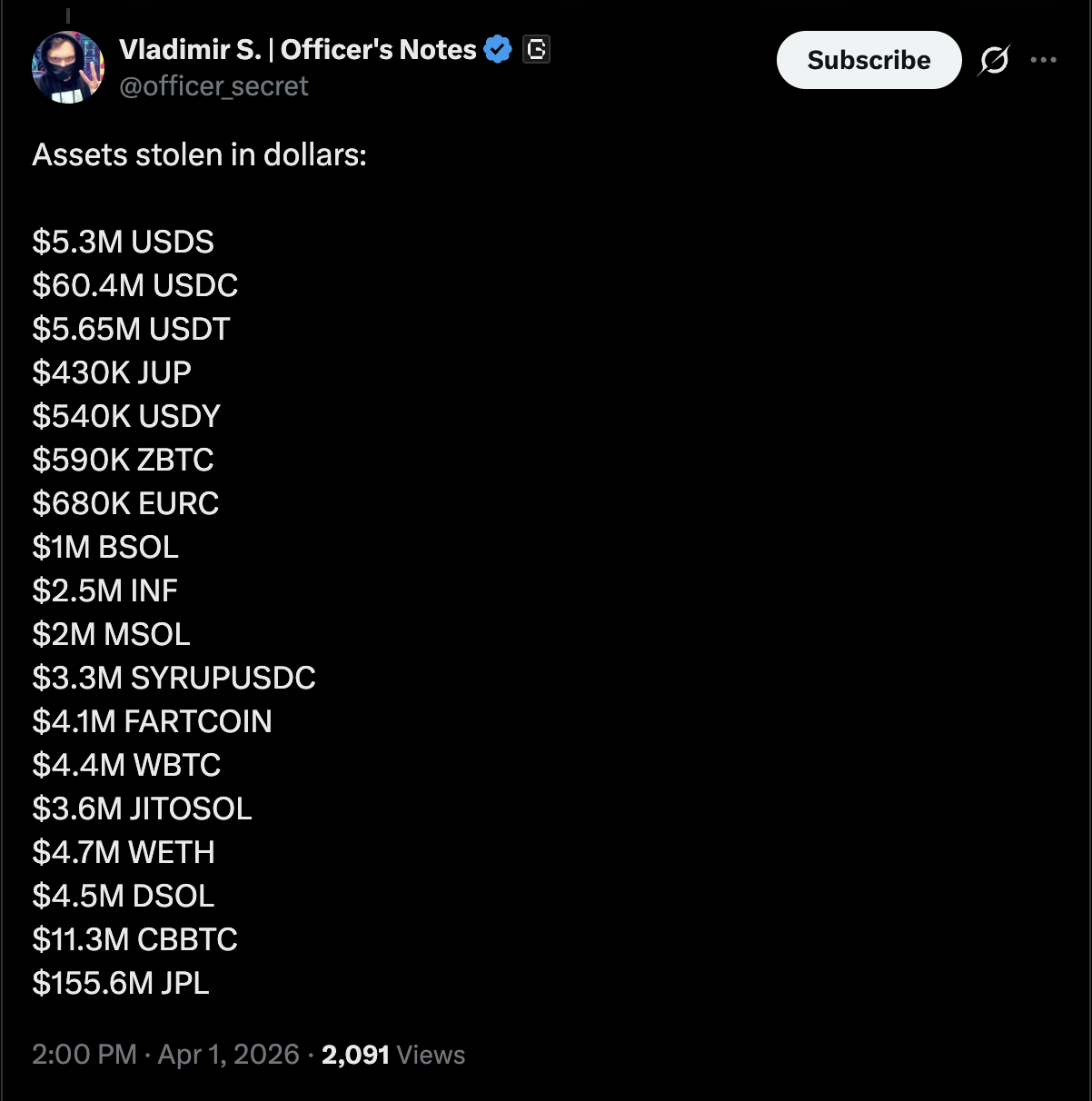Open the square "G" Grok icon beside the badge
Viewport: 1092px width, 1101px height.
tap(536, 51)
